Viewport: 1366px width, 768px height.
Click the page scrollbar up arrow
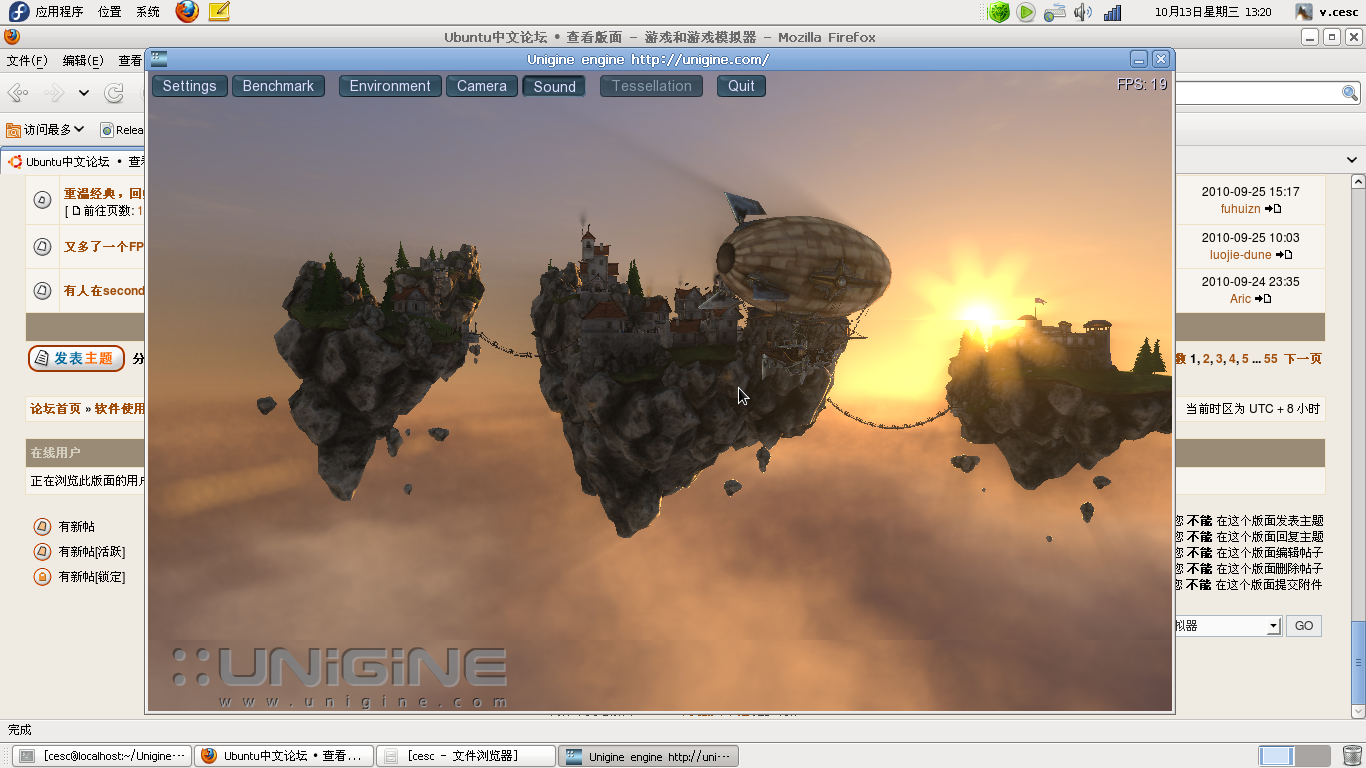1357,183
